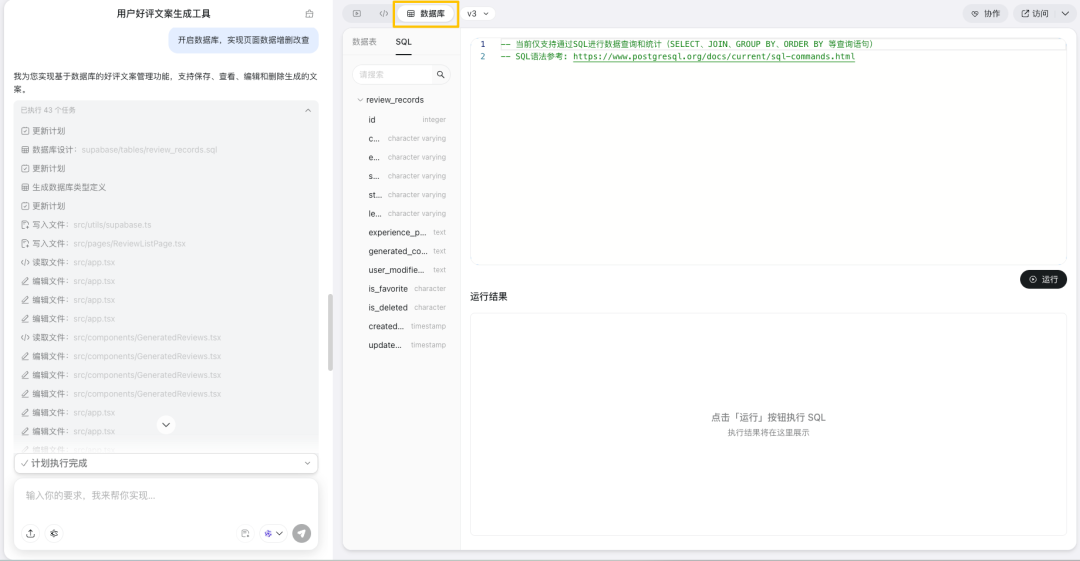Click the upload icon in chat box
The image size is (1080, 561).
click(x=30, y=533)
